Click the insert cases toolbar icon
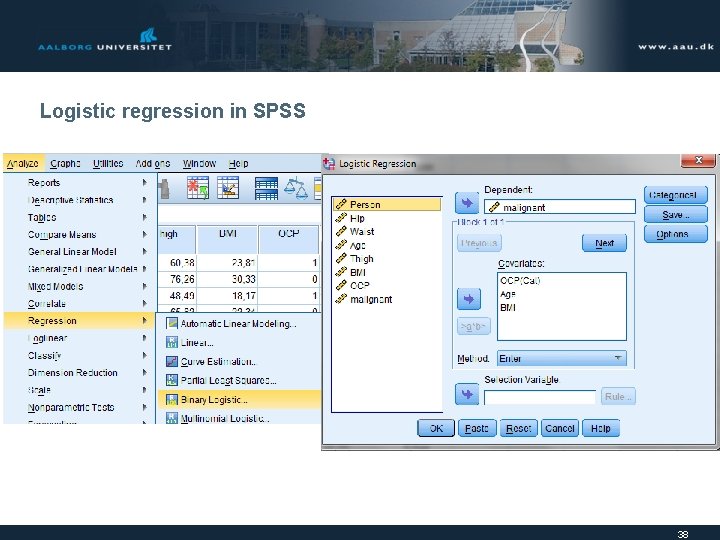 coord(198,188)
